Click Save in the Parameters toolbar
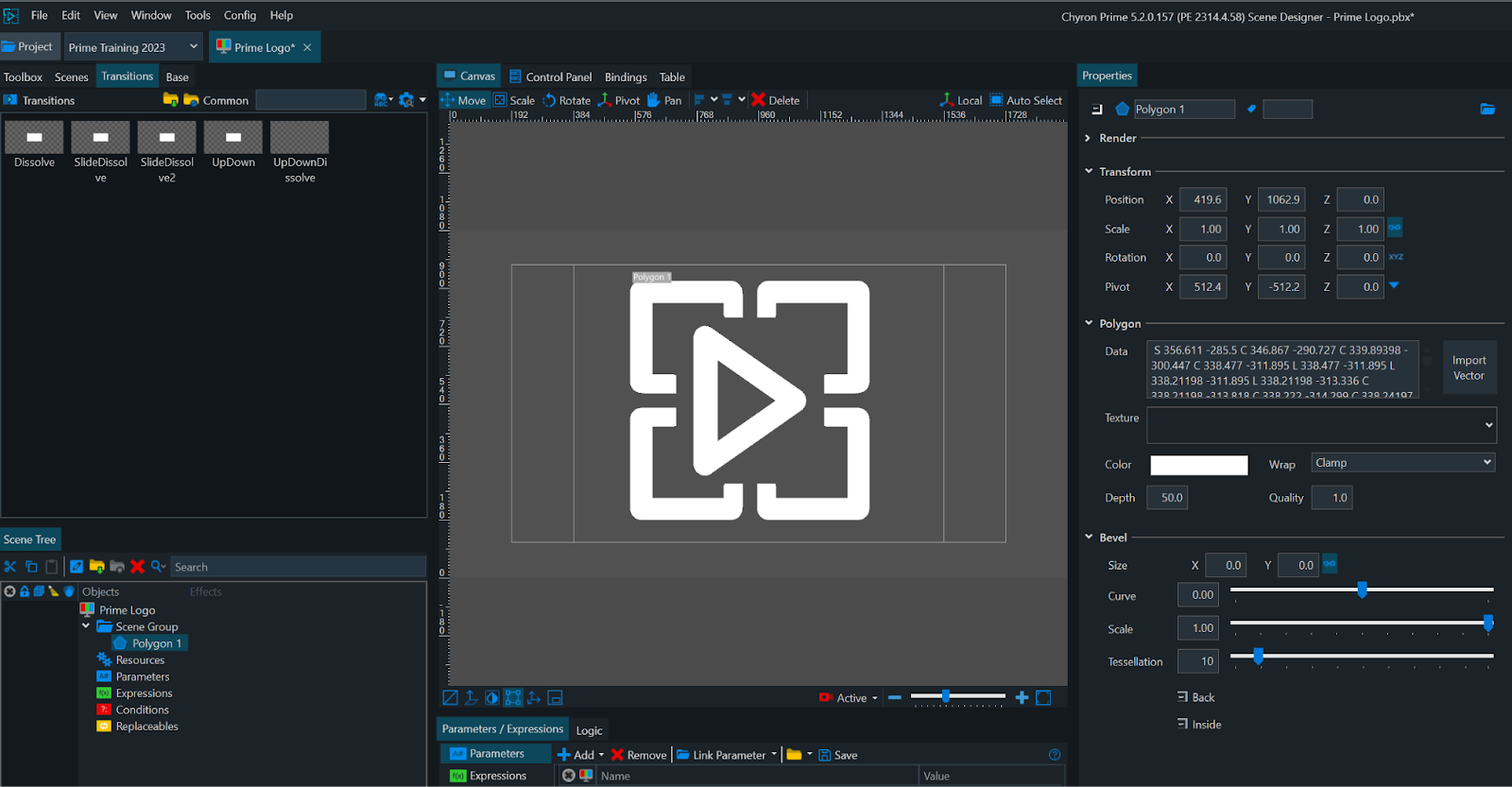 [838, 755]
